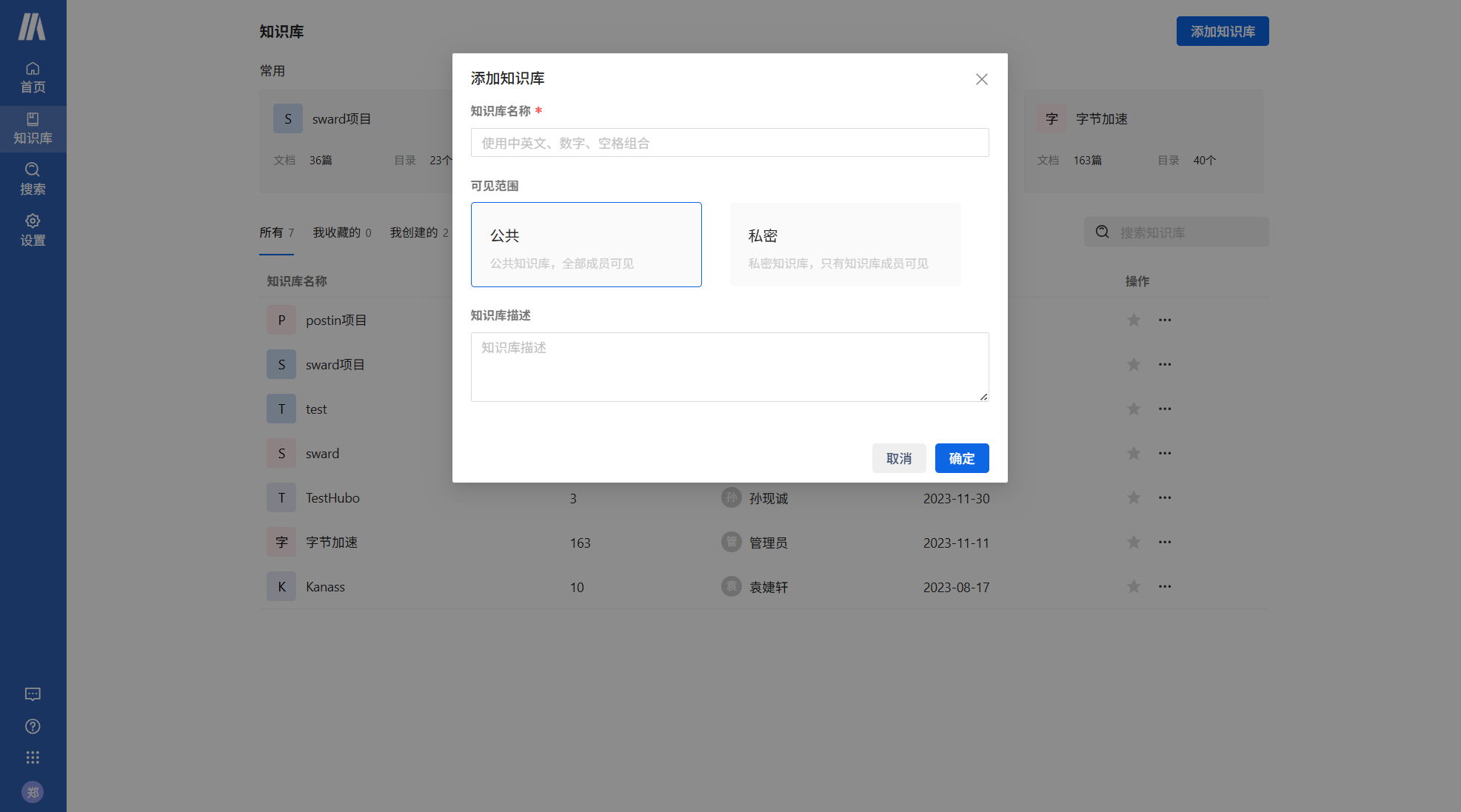Screen dimensions: 1461x812
Task: Star the TestHubo knowledge base
Action: (1133, 497)
